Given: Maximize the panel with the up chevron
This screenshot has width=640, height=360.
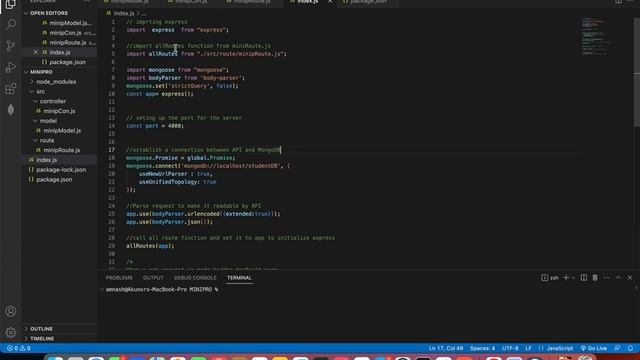Looking at the screenshot, I should (x=618, y=278).
